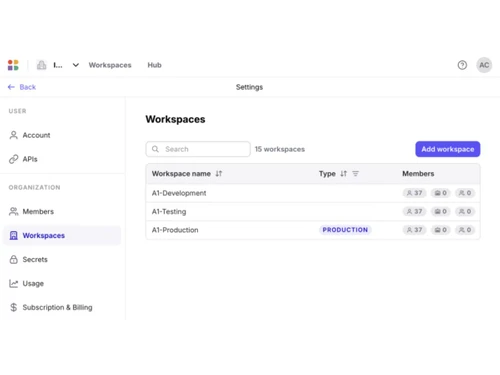Click A1-Production's last 0 count badge
The image size is (500, 375).
pos(465,230)
